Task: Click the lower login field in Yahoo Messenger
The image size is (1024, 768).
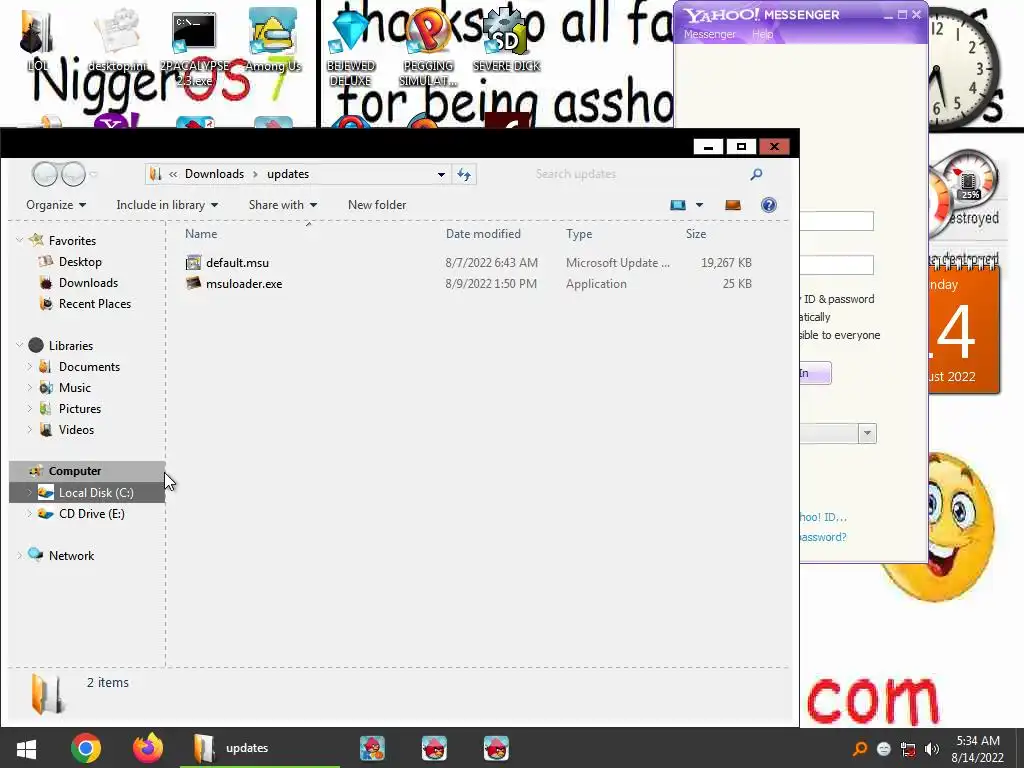Action: click(x=837, y=264)
